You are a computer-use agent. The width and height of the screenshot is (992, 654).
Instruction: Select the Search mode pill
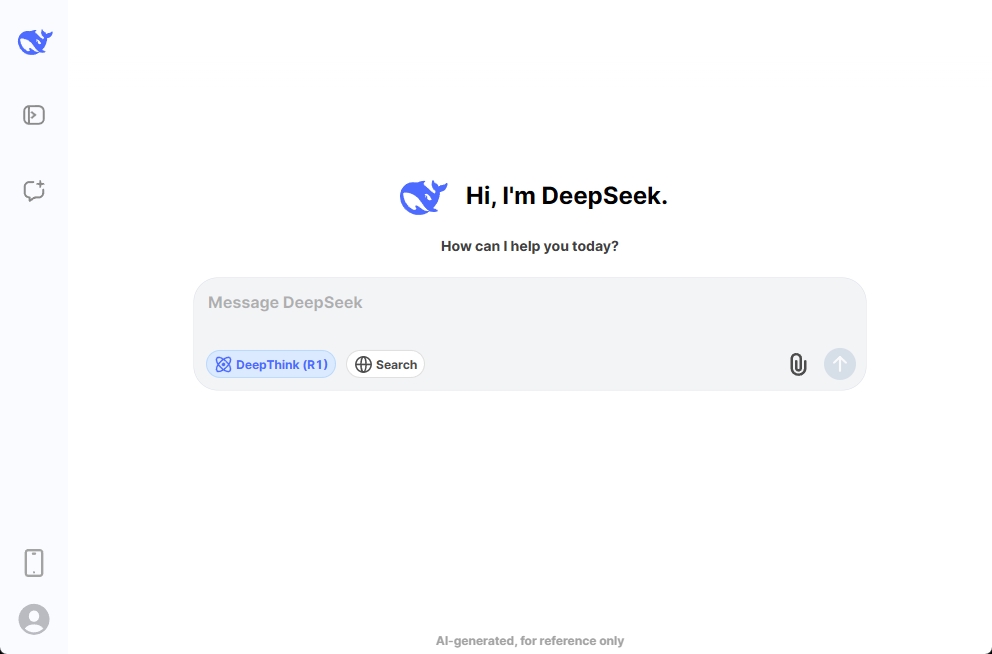point(385,364)
